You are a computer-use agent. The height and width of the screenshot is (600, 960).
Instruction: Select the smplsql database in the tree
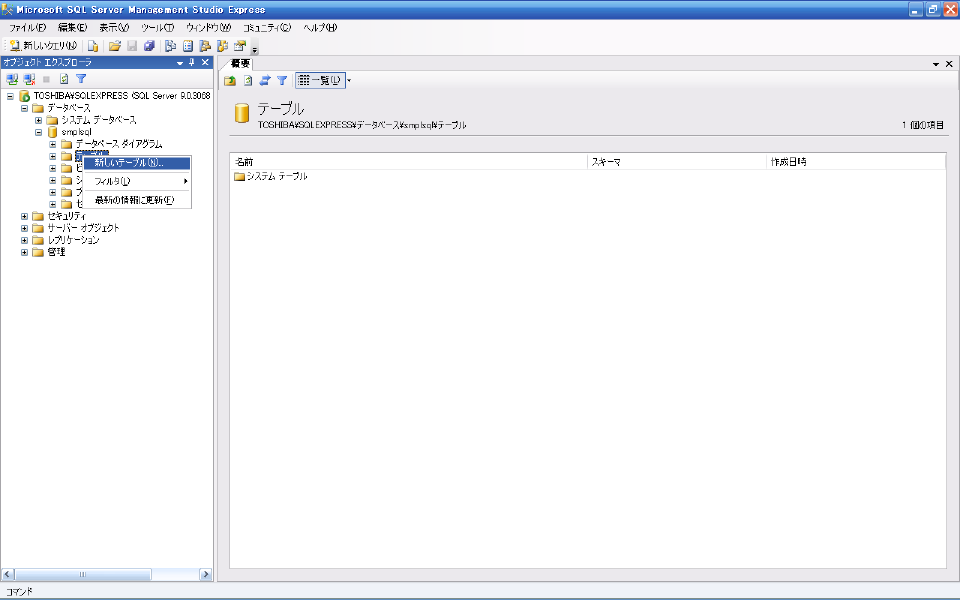(x=77, y=132)
